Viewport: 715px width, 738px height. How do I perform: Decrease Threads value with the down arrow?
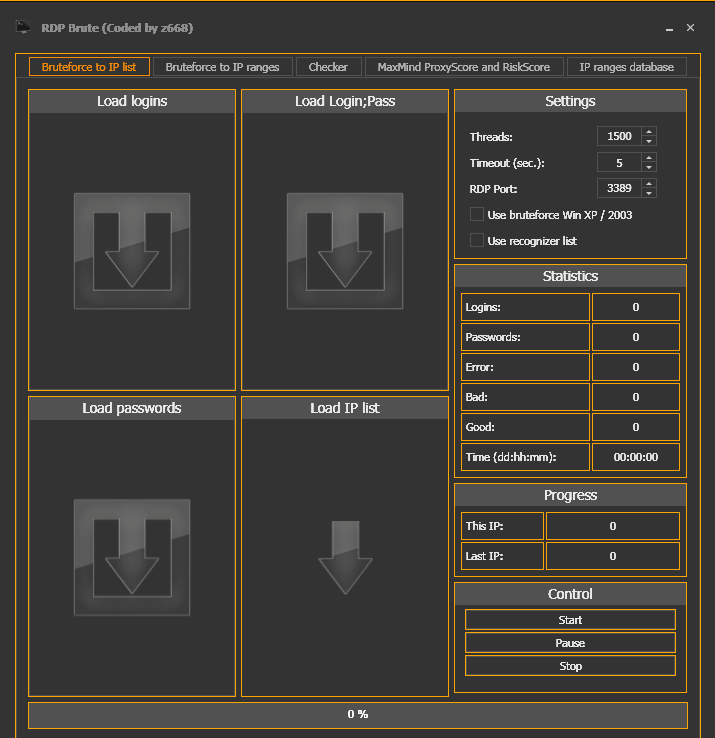click(x=649, y=141)
